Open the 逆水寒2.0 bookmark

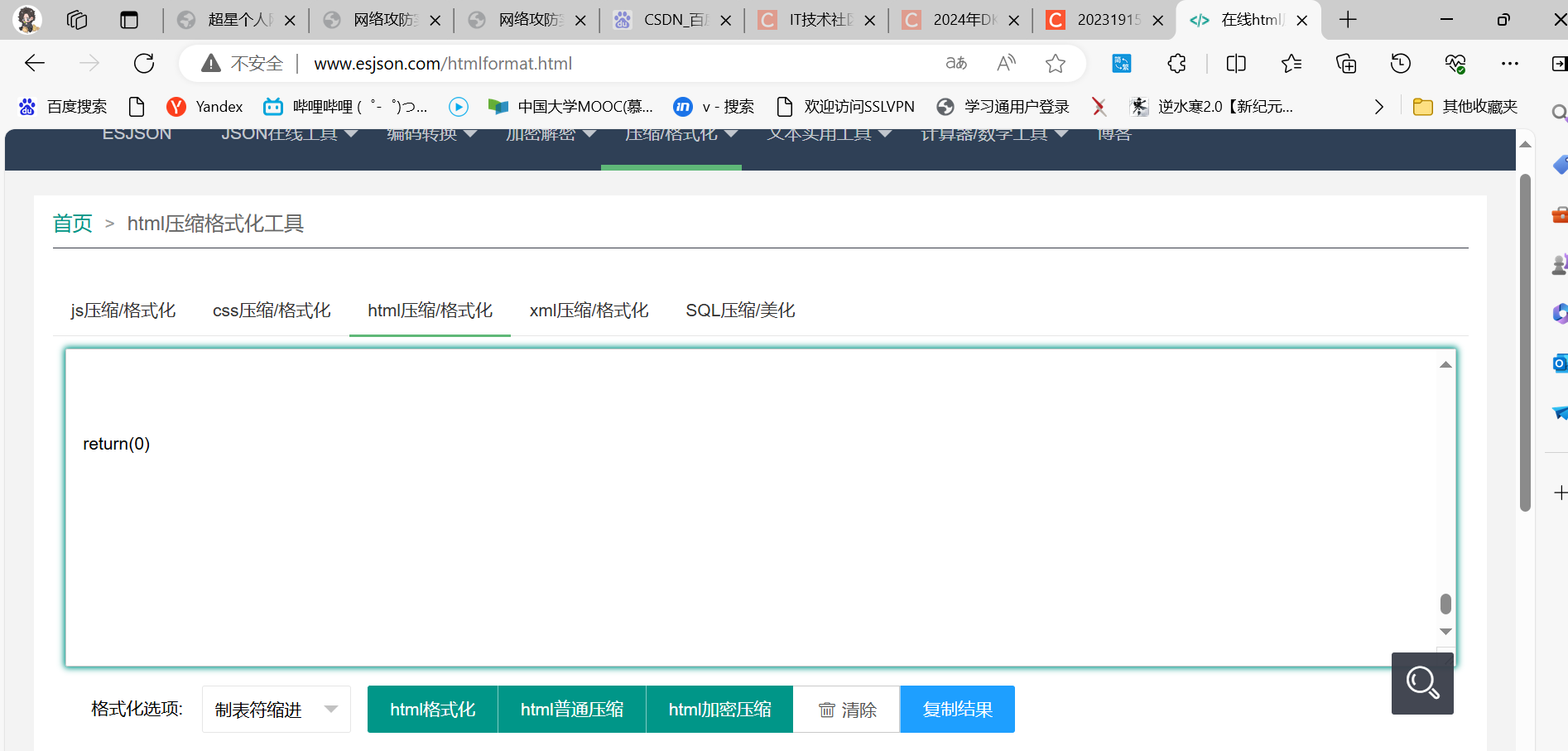(1212, 106)
